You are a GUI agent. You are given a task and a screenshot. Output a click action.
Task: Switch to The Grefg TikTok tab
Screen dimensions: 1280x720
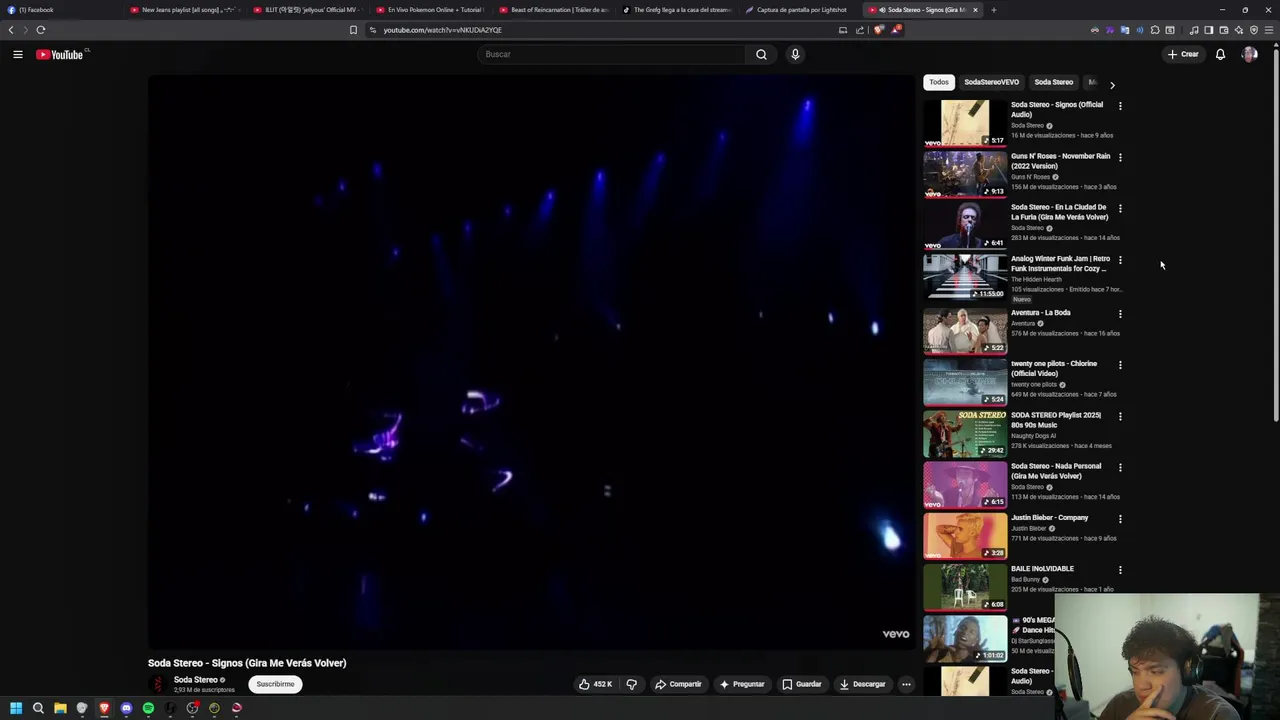point(677,10)
